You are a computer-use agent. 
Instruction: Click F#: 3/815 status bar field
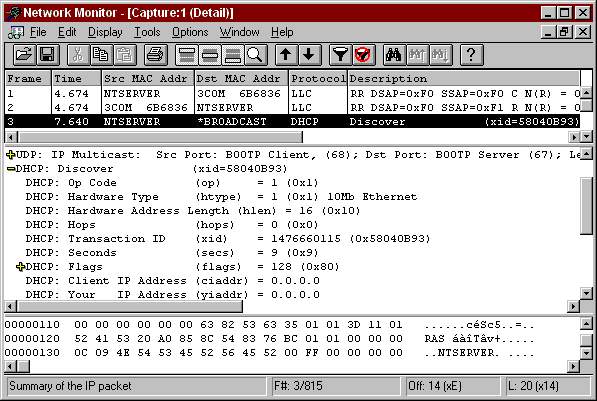(x=336, y=386)
